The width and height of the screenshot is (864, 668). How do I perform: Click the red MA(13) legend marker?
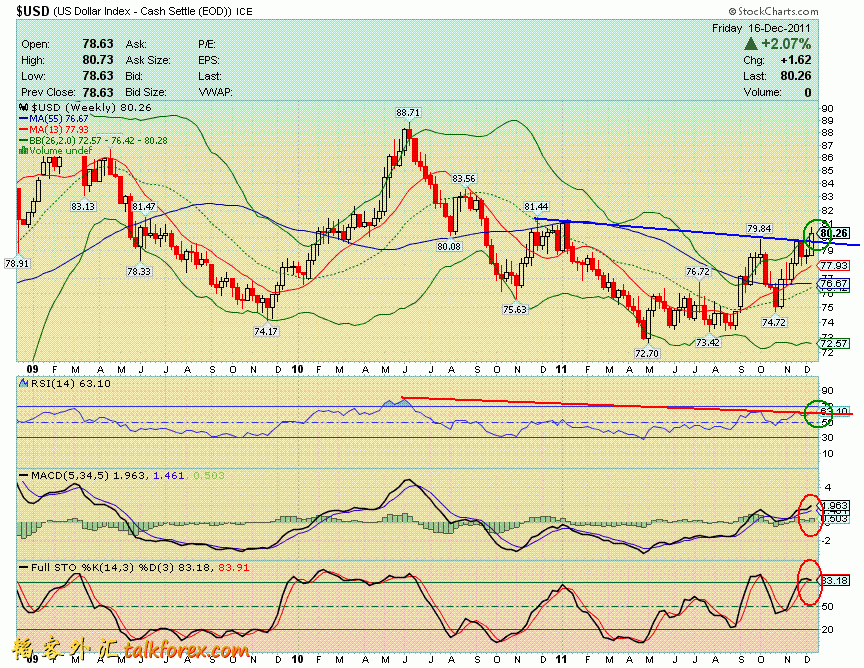pos(24,130)
